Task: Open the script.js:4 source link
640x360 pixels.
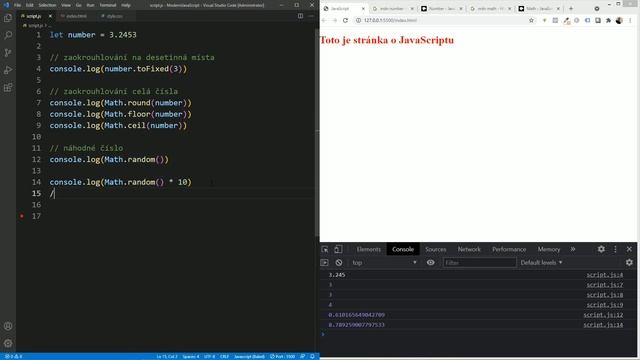Action: [604, 275]
